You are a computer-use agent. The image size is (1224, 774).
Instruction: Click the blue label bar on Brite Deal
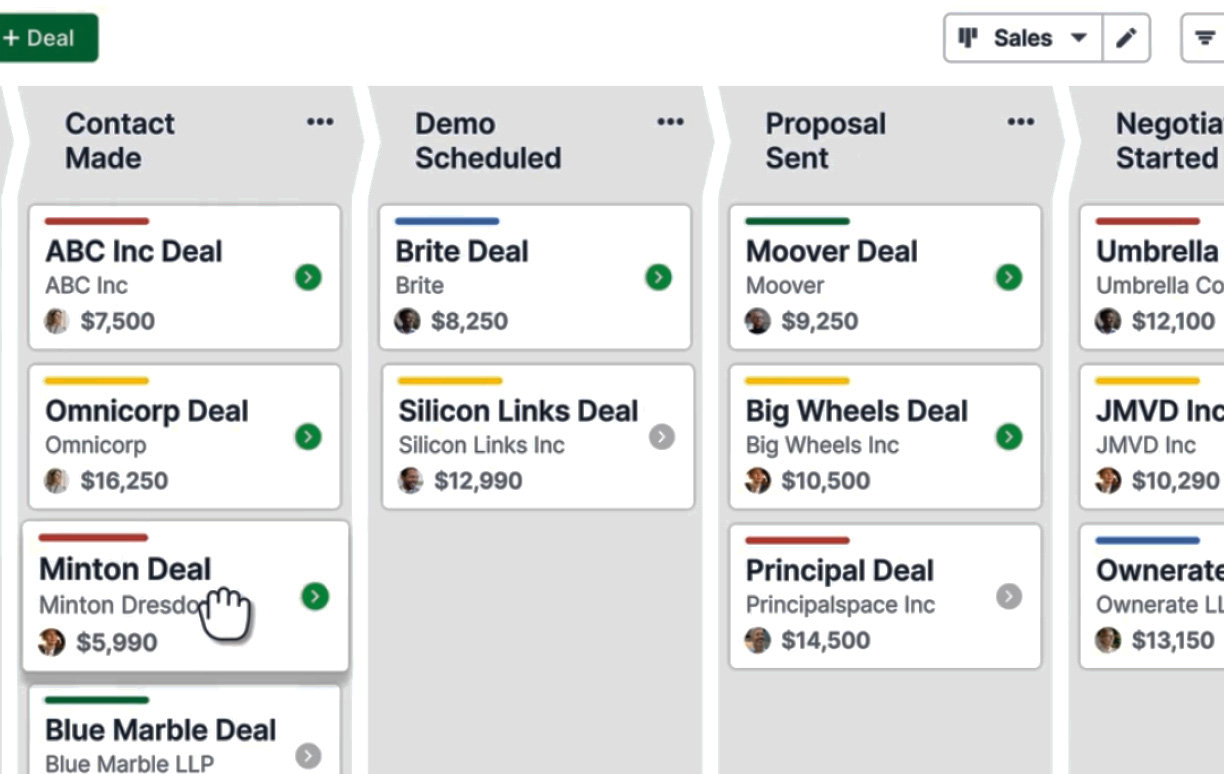pyautogui.click(x=447, y=221)
